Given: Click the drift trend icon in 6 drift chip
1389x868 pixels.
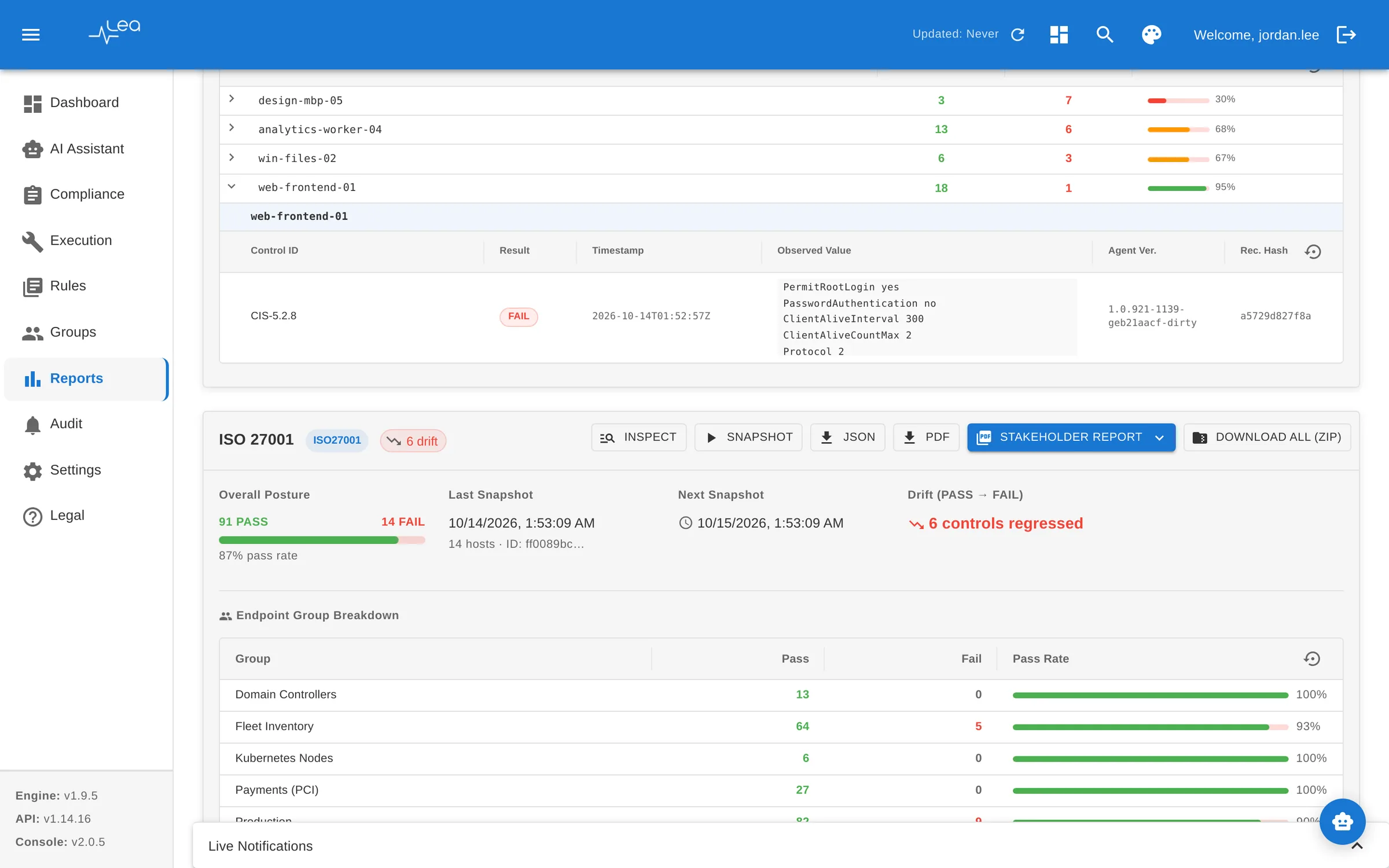Looking at the screenshot, I should click(394, 441).
